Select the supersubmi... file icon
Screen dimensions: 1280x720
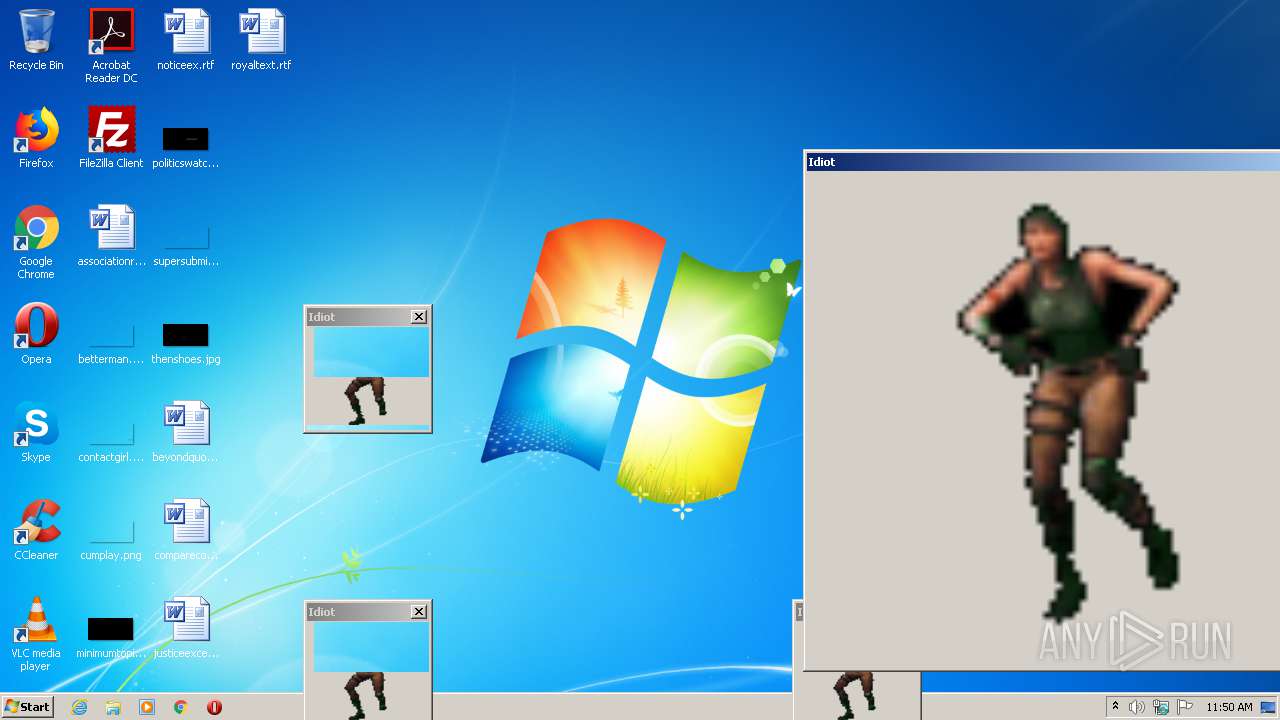point(186,246)
